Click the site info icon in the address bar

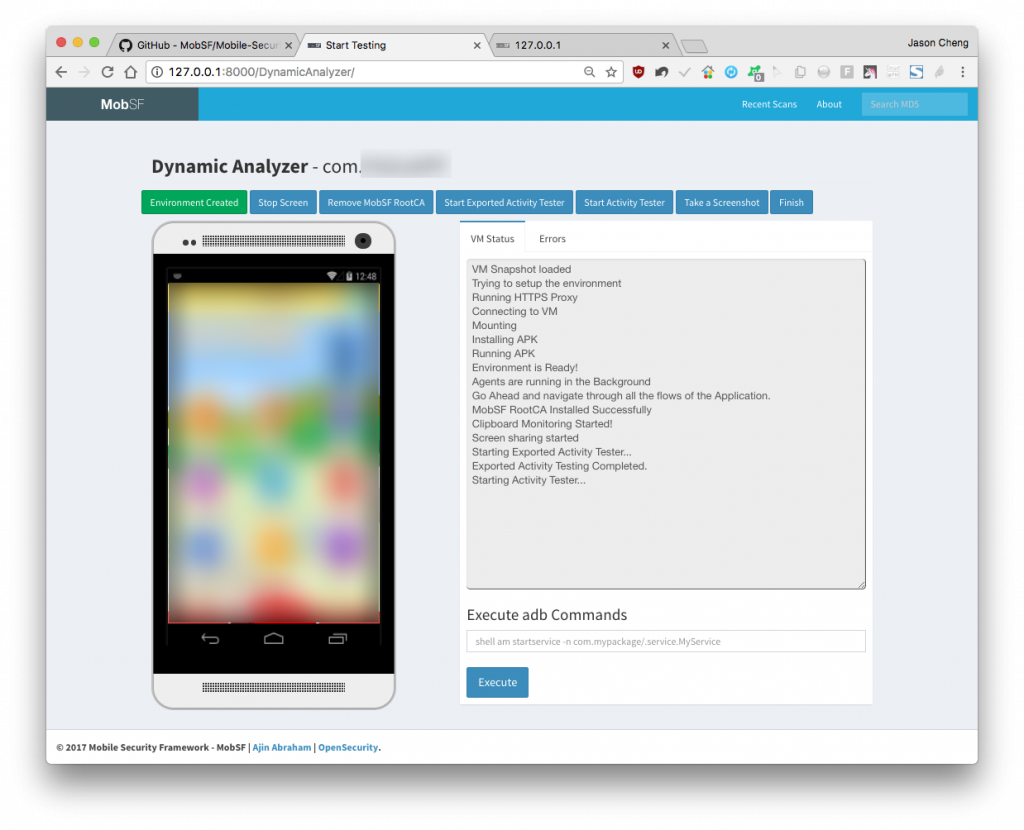tap(157, 72)
